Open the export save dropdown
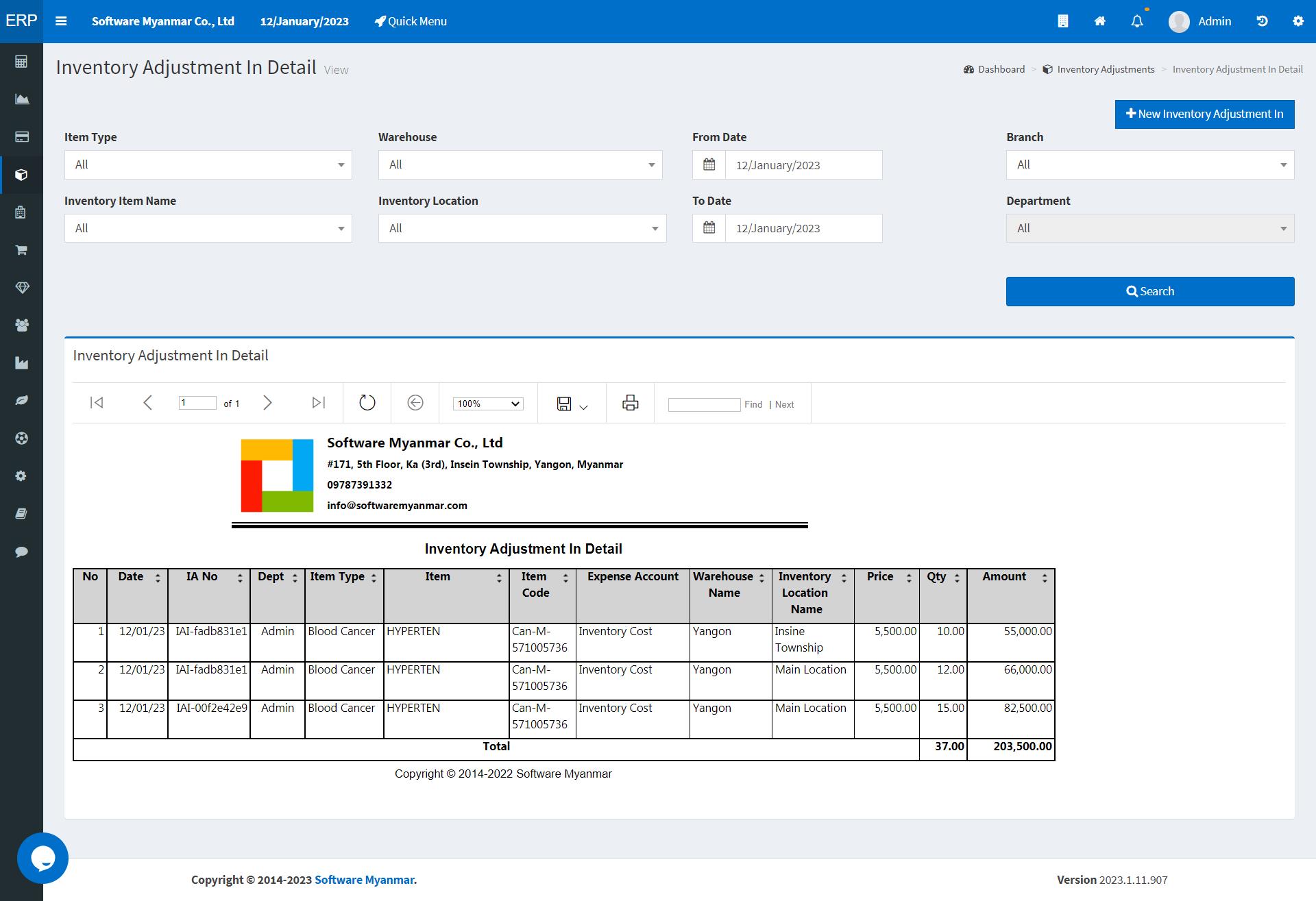The width and height of the screenshot is (1316, 901). tap(572, 404)
